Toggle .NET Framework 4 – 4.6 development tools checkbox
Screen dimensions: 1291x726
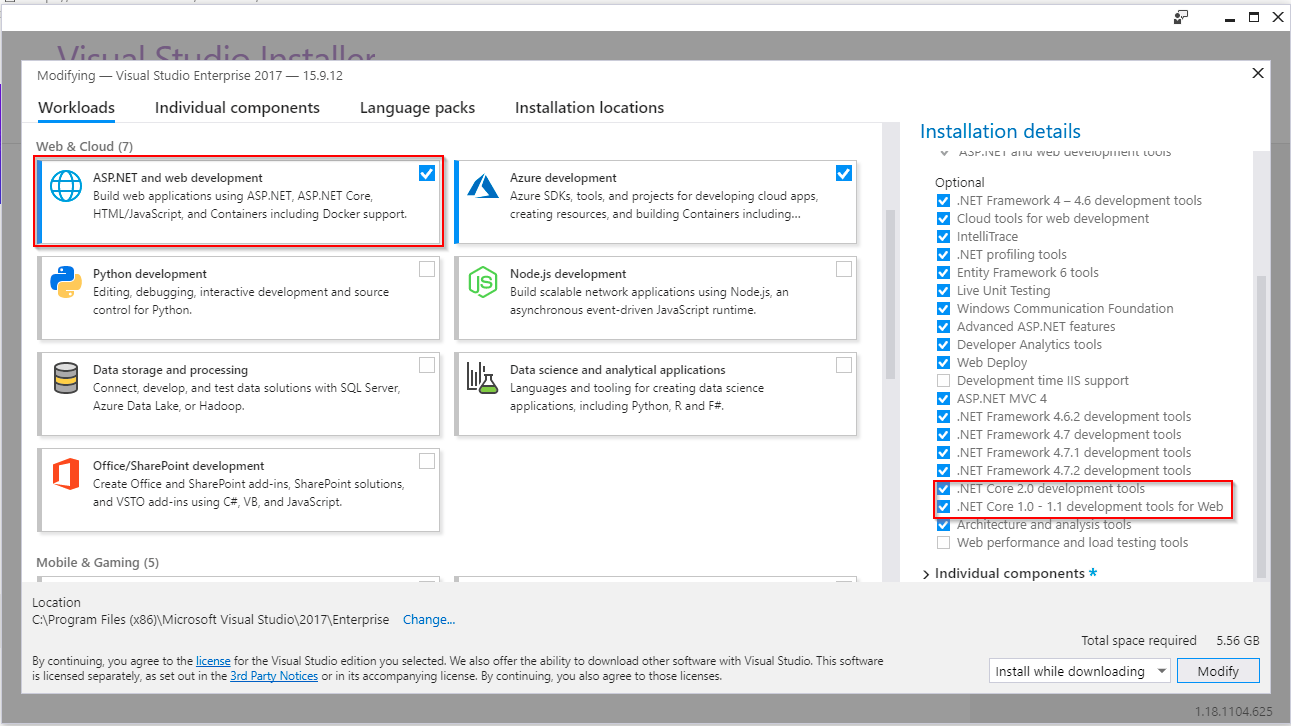[943, 200]
